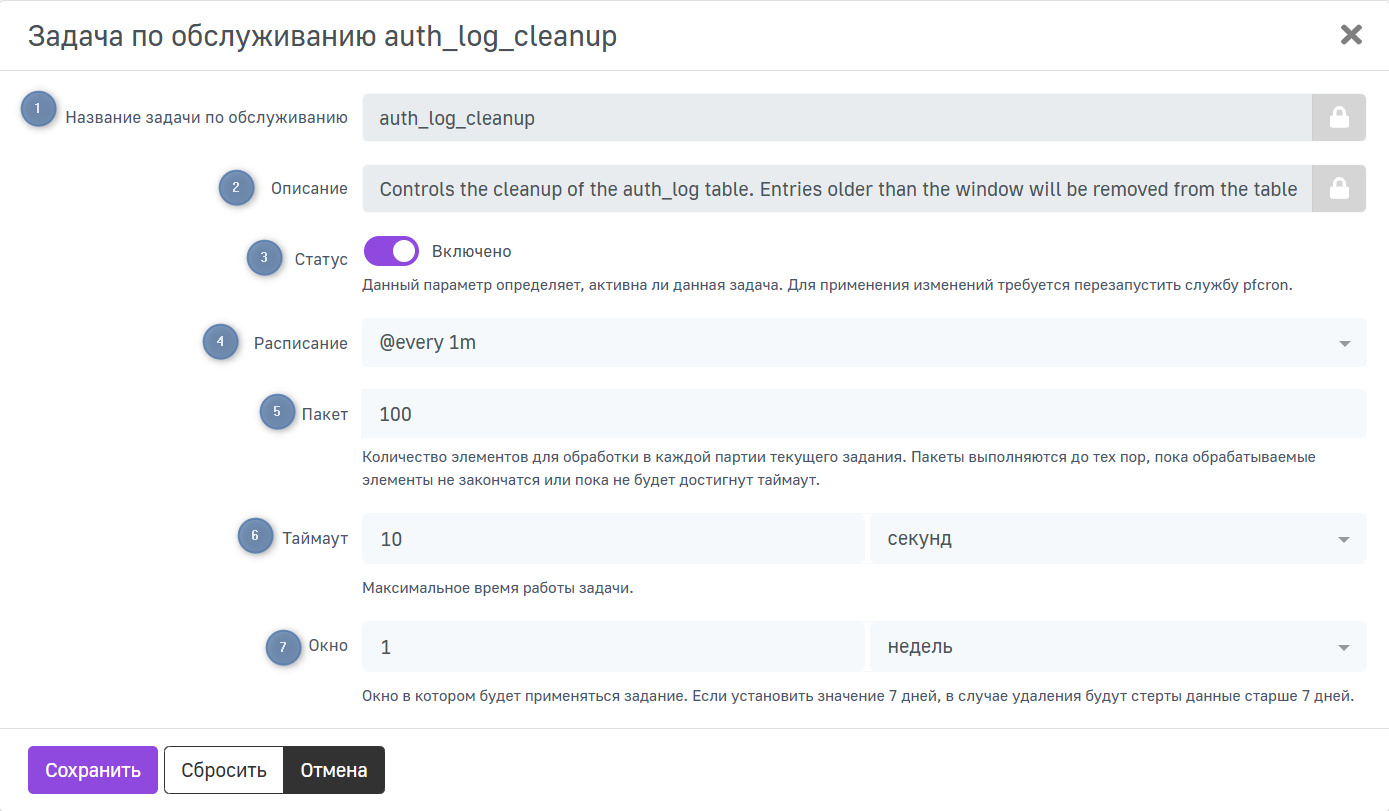
Task: Open the window unit dropdown (недель)
Action: [1117, 647]
